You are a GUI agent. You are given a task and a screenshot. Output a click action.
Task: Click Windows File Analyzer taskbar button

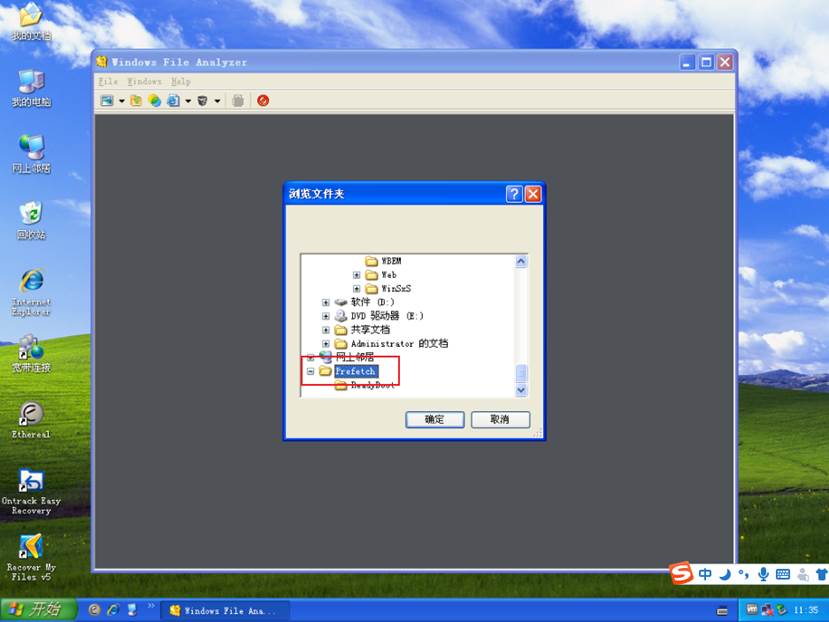(224, 611)
